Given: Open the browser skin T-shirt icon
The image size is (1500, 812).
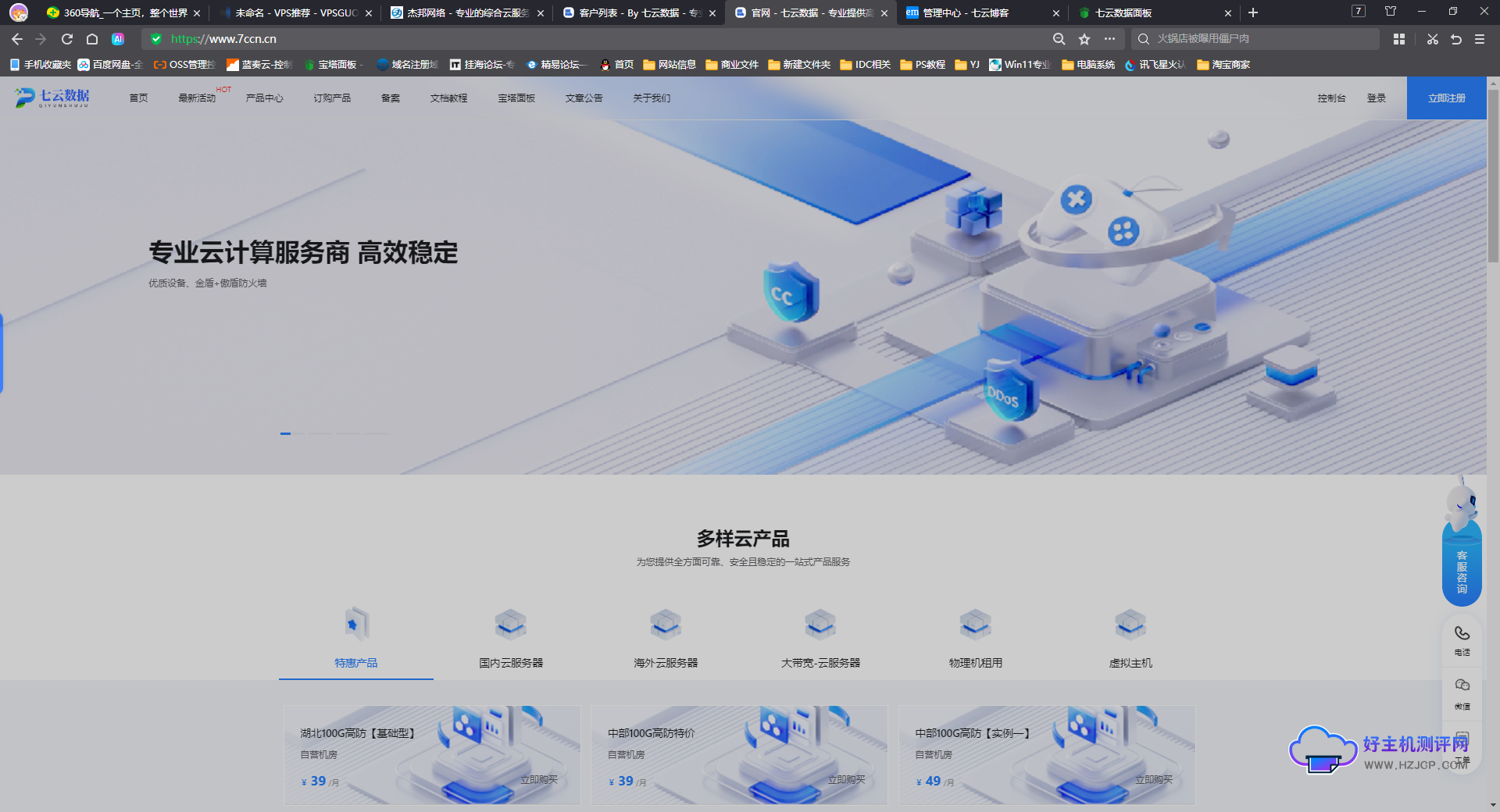Looking at the screenshot, I should (1391, 12).
